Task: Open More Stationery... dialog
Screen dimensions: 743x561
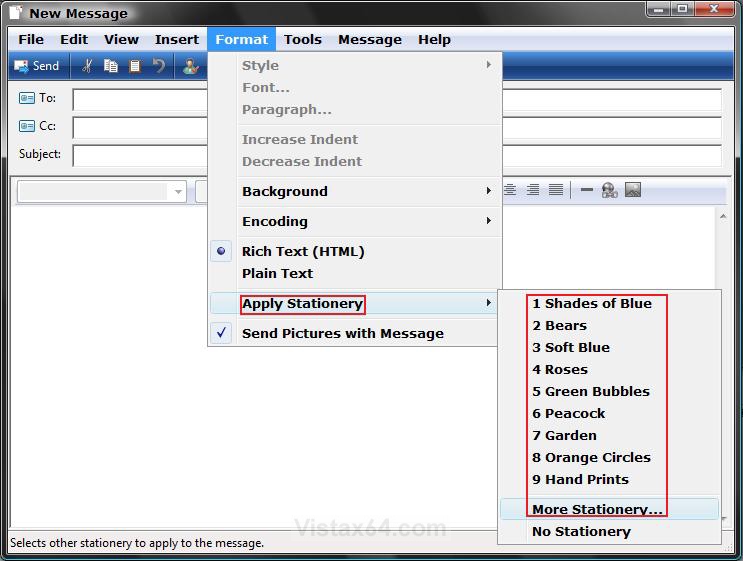Action: 609,509
